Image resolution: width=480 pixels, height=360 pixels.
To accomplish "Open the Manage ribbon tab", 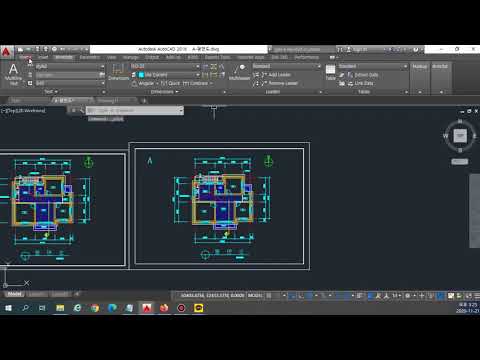I will [131, 57].
